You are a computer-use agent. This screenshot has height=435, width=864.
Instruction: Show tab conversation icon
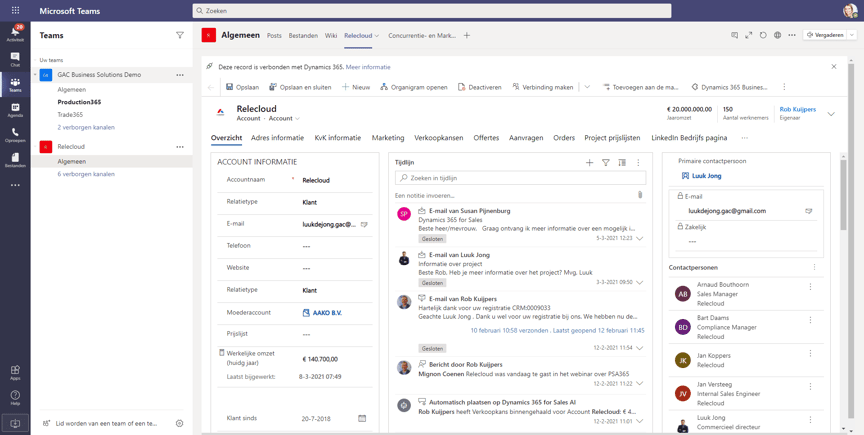(x=735, y=35)
